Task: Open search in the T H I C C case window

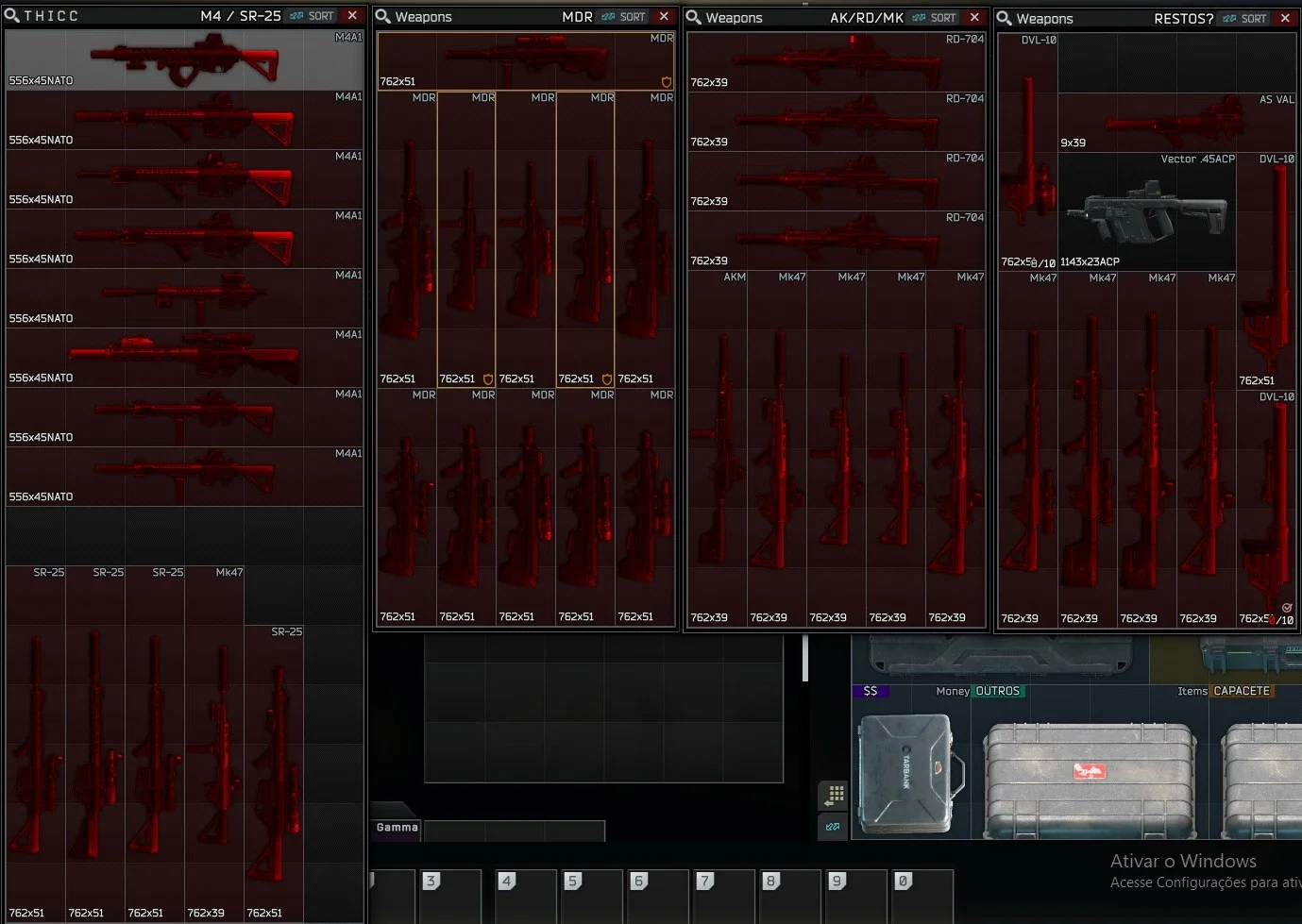Action: pyautogui.click(x=12, y=16)
